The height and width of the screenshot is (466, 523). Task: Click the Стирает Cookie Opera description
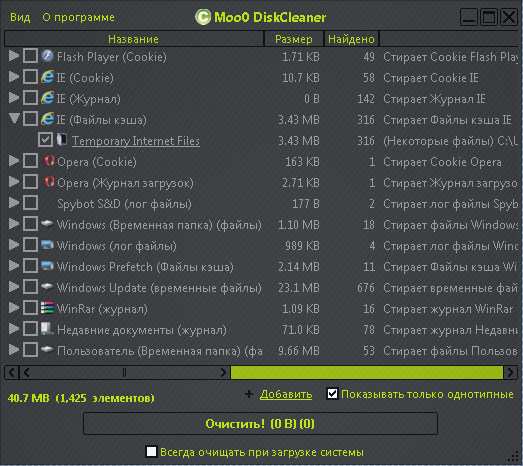[x=442, y=162]
